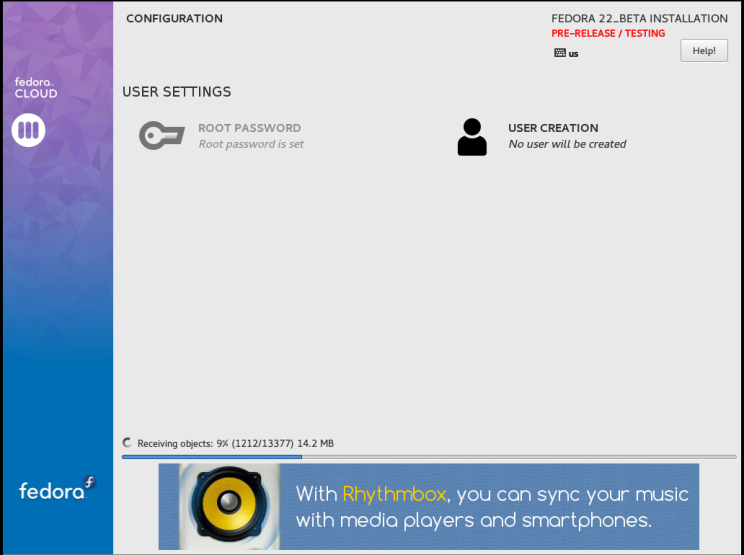Click "PRE-RELEASE / TESTING" warning text
744x555 pixels.
tap(608, 33)
